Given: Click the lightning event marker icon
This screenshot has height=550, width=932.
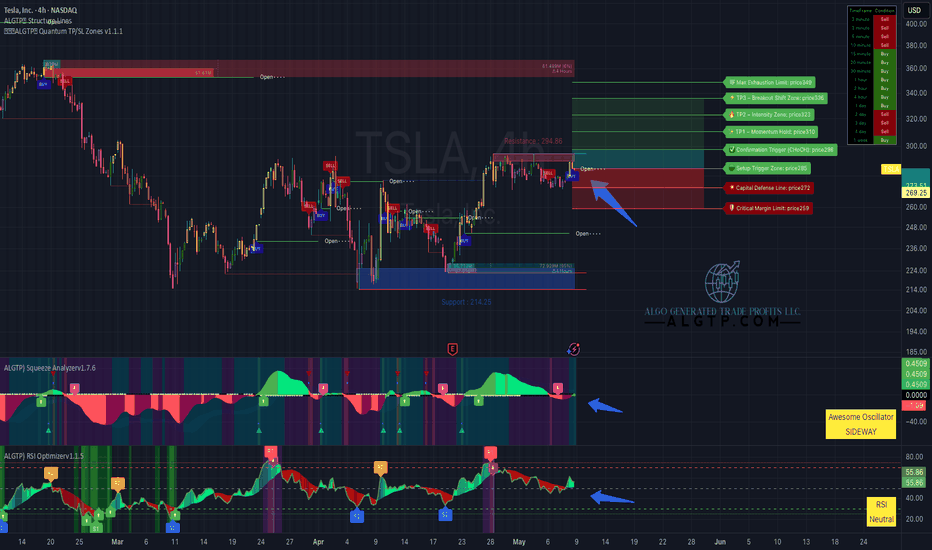Looking at the screenshot, I should (574, 349).
